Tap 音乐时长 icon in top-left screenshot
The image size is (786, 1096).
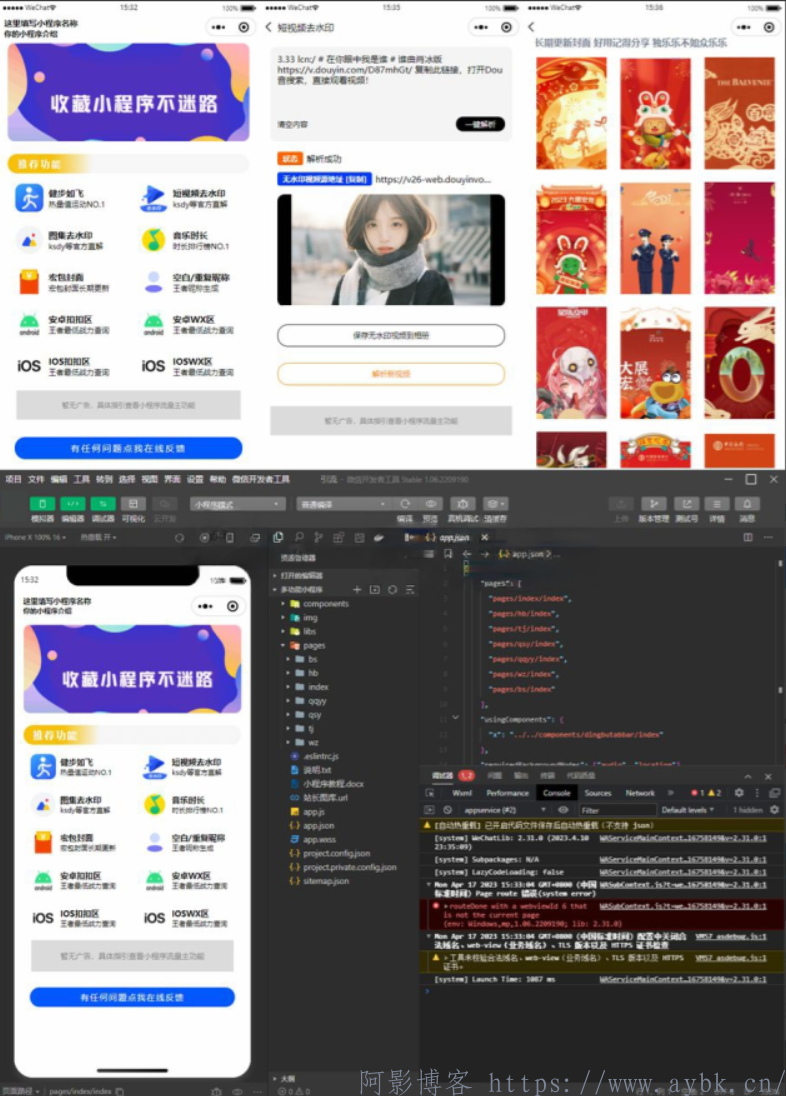153,240
